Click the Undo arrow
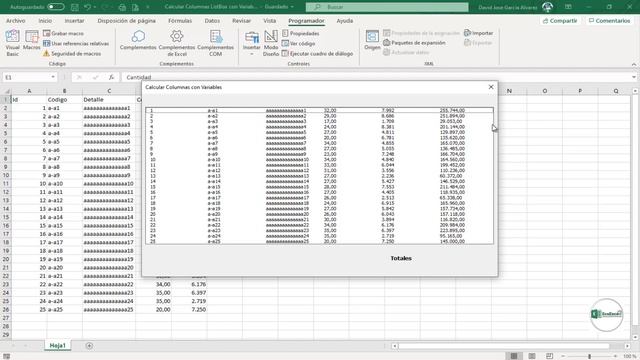The width and height of the screenshot is (640, 360). pos(87,7)
